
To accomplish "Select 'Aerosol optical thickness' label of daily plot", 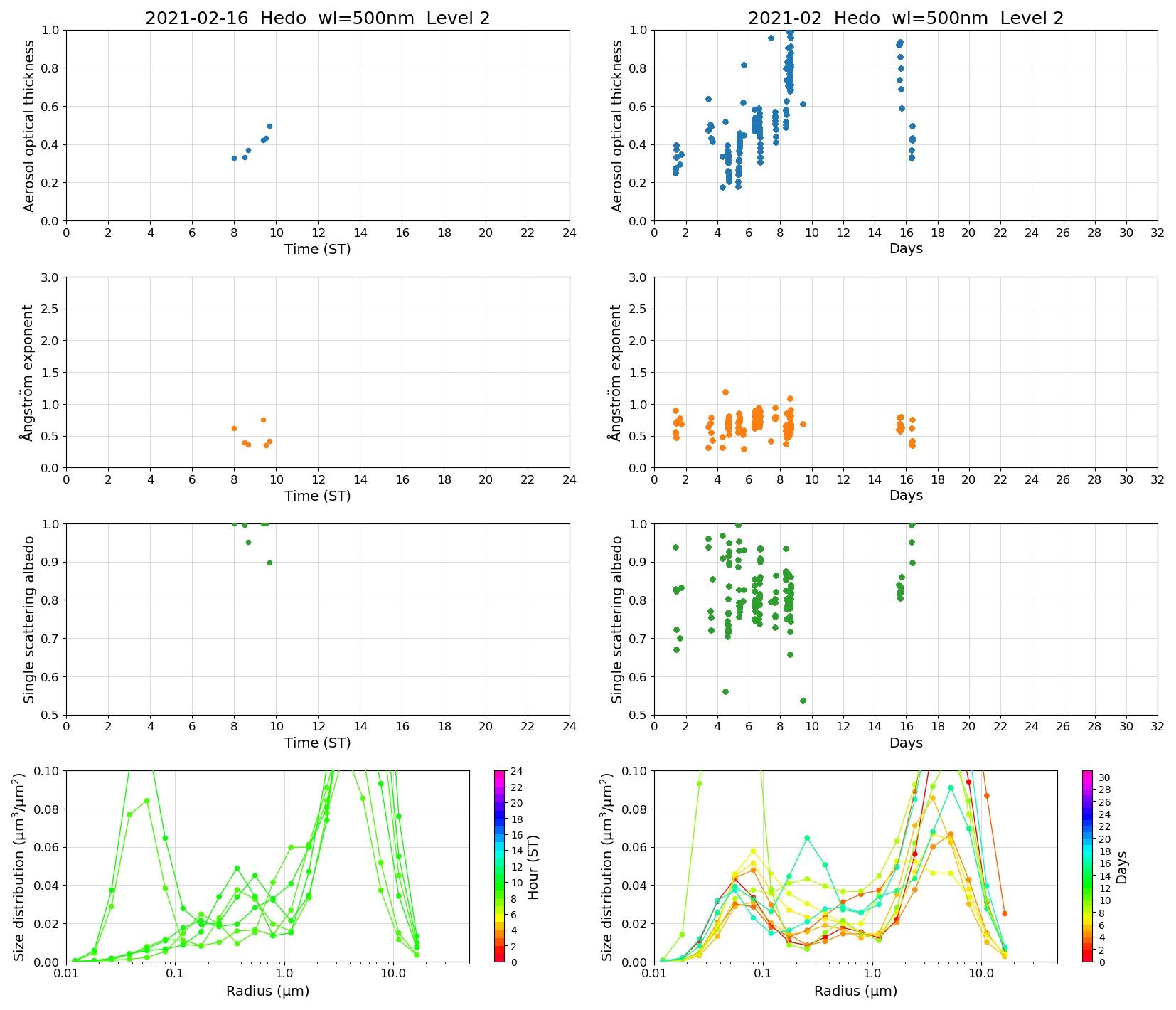I will (x=29, y=126).
